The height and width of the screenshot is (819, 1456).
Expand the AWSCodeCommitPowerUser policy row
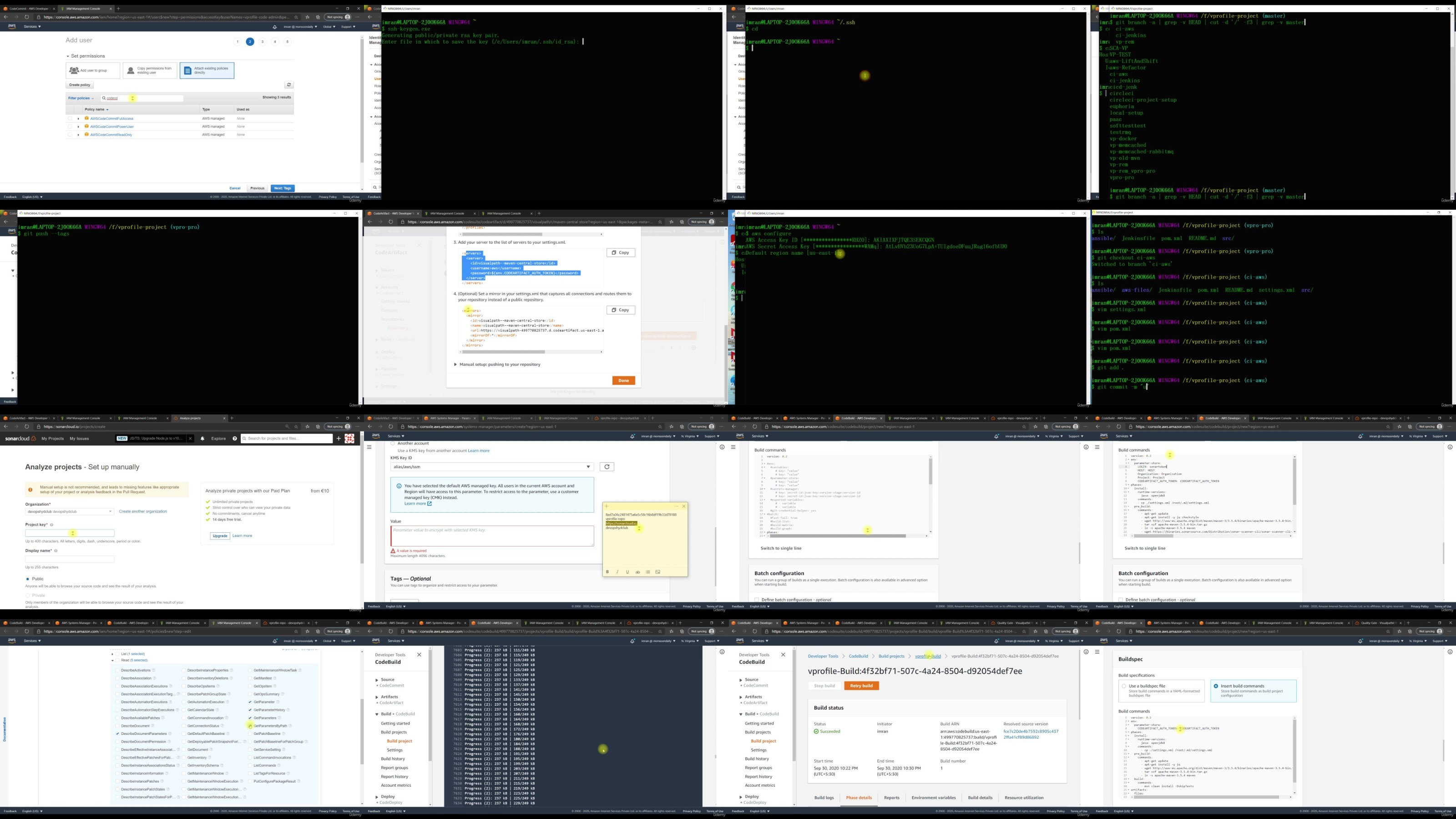point(79,126)
